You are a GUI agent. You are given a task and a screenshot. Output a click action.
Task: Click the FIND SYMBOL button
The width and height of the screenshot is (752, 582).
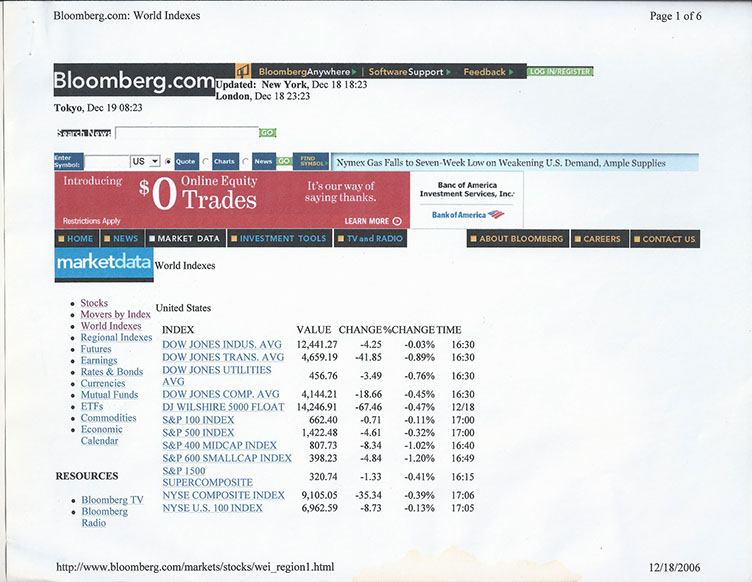click(x=311, y=162)
